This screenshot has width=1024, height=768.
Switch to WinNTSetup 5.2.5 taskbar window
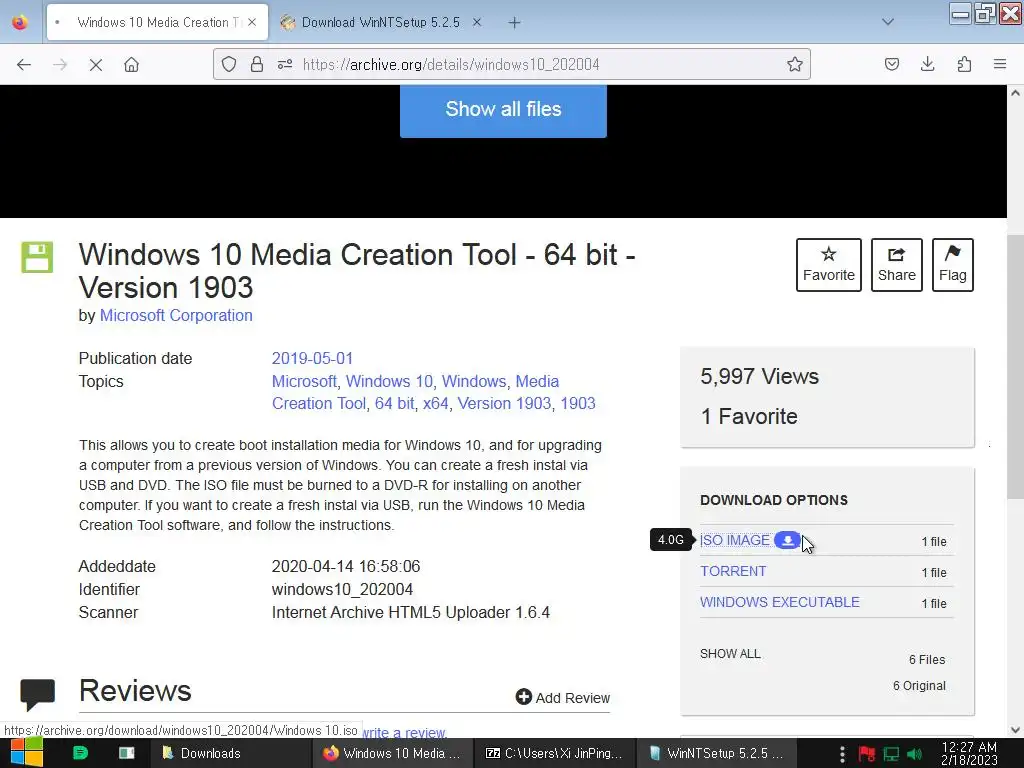click(716, 753)
